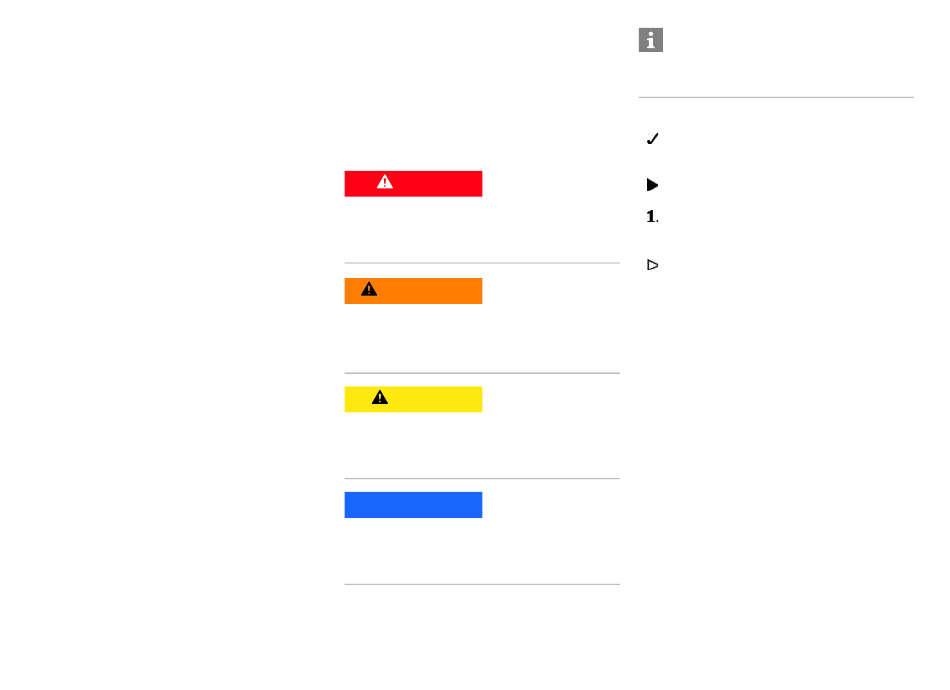Pick the yellow caution banner background
950x690 pixels.
click(413, 399)
